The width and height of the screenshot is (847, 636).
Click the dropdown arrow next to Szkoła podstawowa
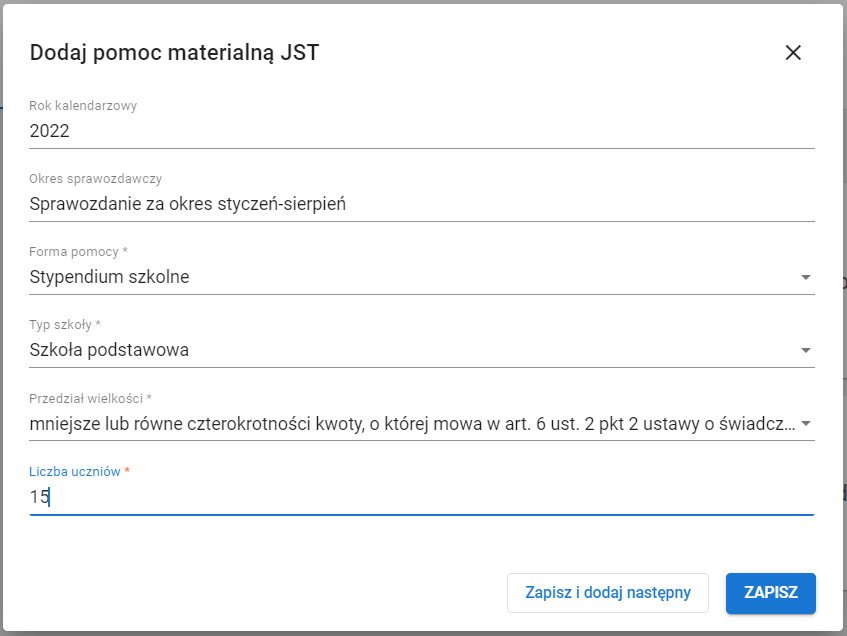tap(806, 350)
